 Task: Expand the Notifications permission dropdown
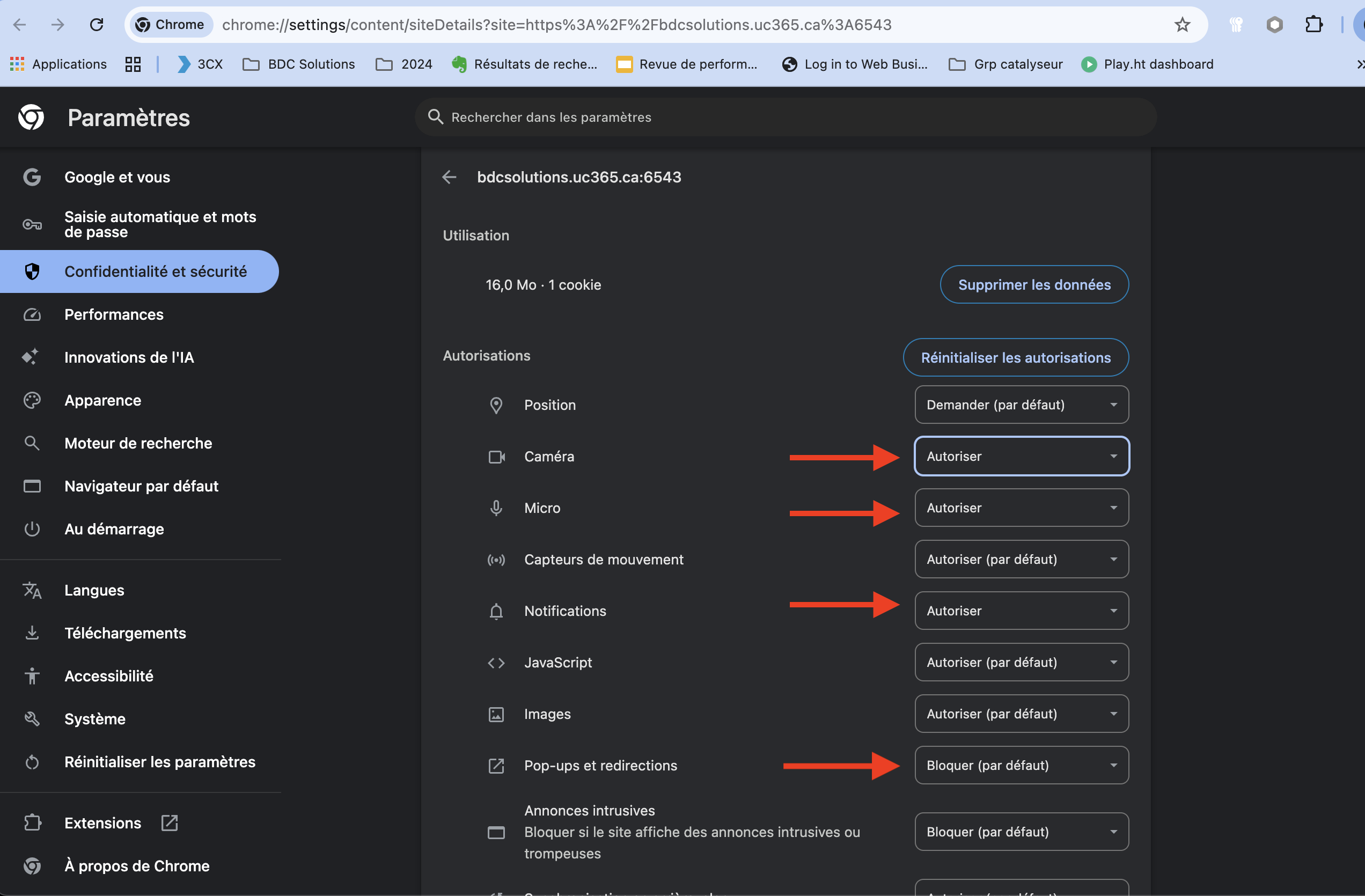click(1021, 611)
